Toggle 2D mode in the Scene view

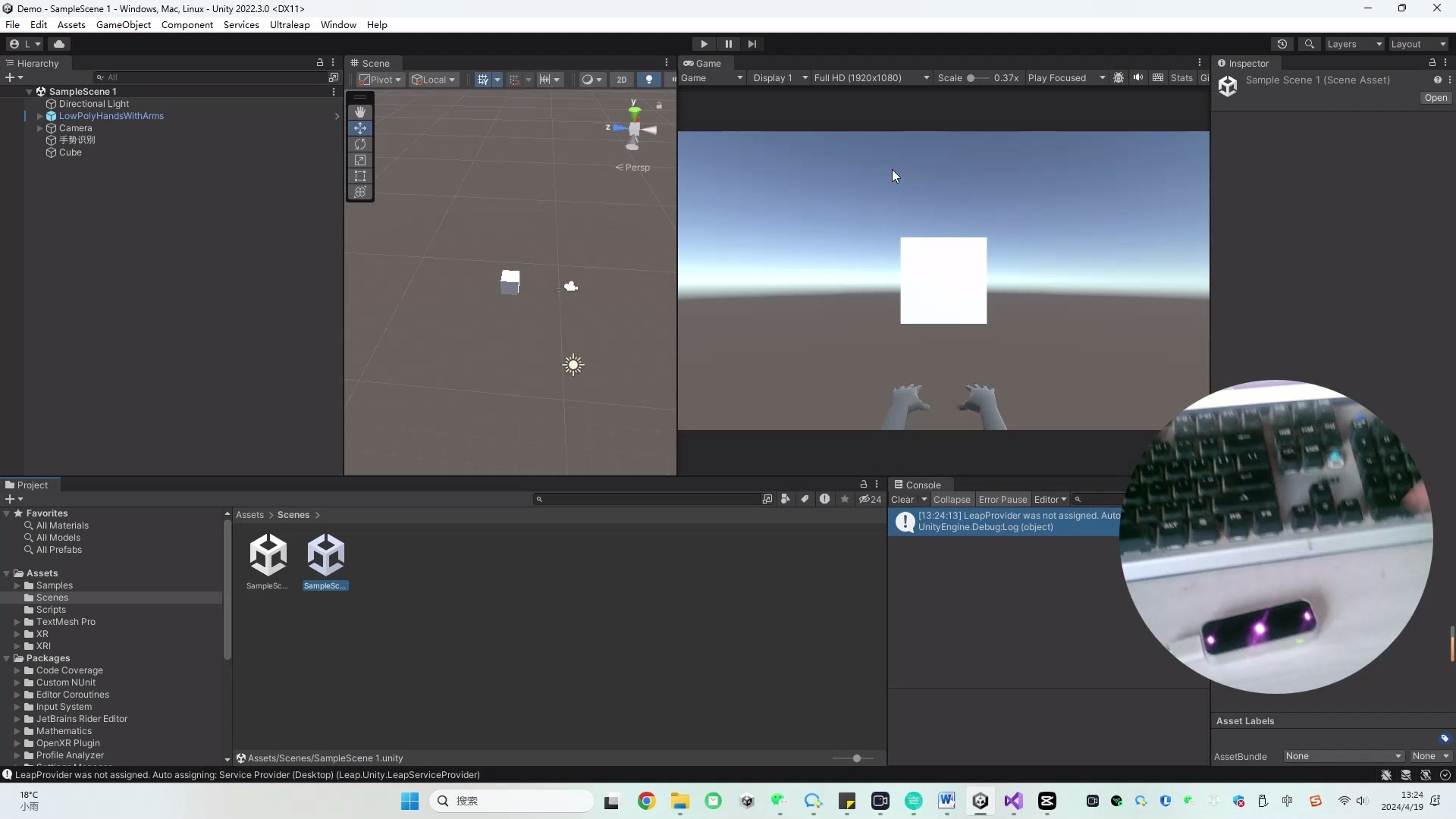(x=621, y=79)
